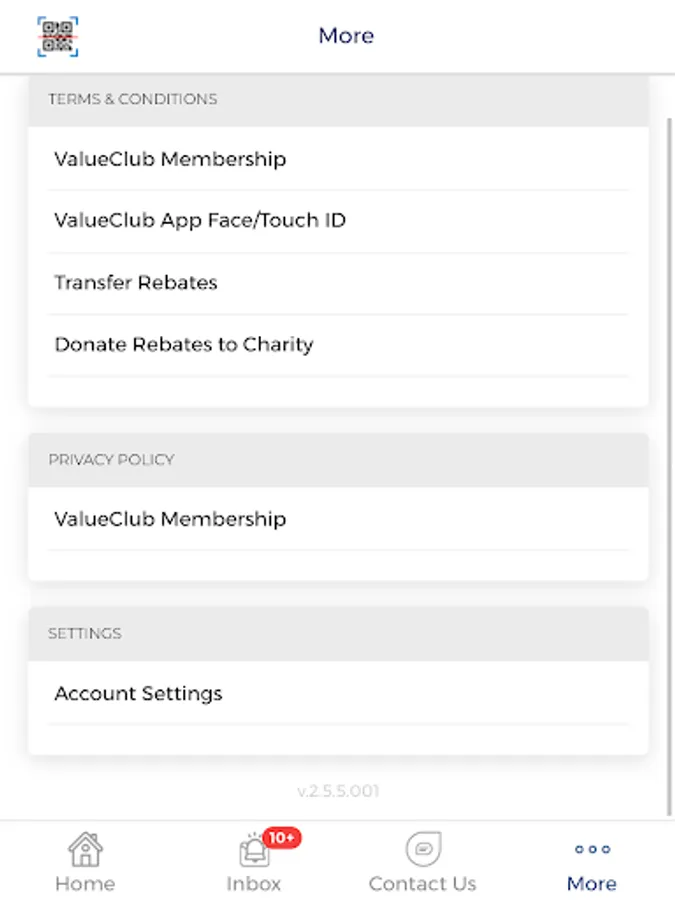Open the QR code scanner icon
Screen dimensions: 675x900
pyautogui.click(x=58, y=36)
